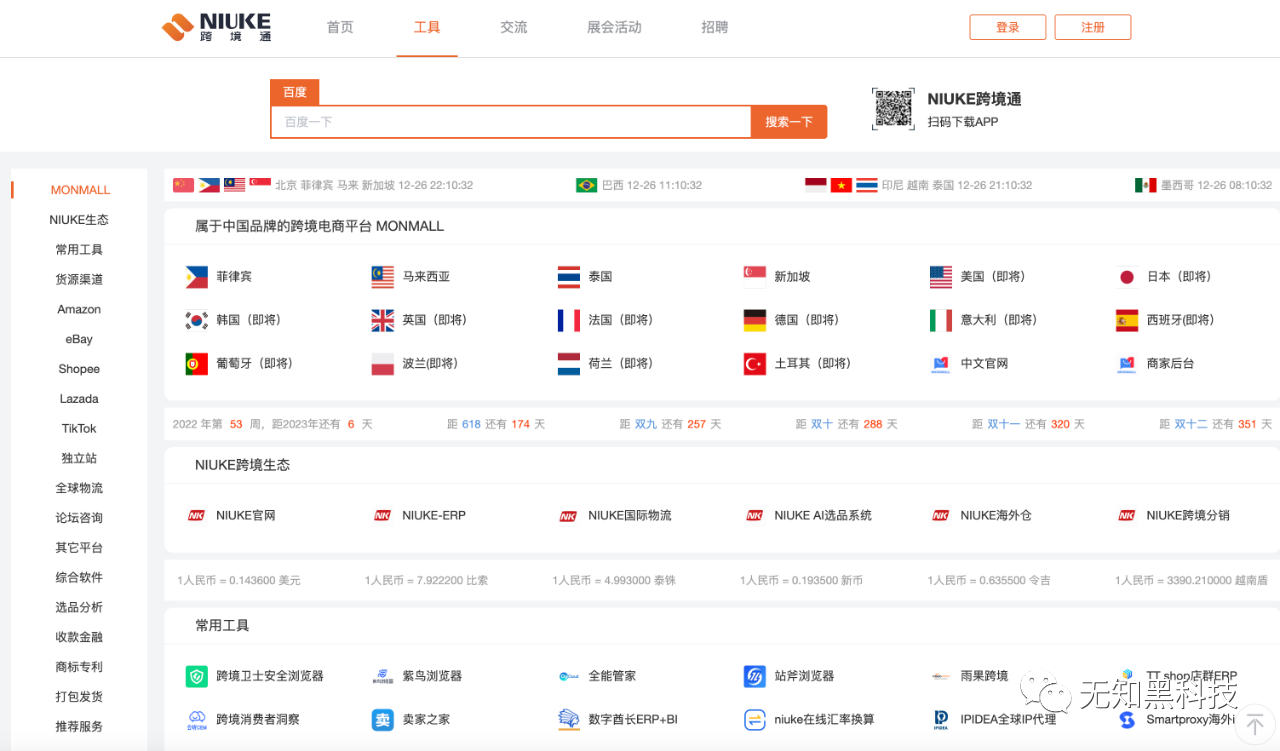Open 常用工具 in the left sidebar
Image resolution: width=1280 pixels, height=751 pixels.
tap(79, 250)
